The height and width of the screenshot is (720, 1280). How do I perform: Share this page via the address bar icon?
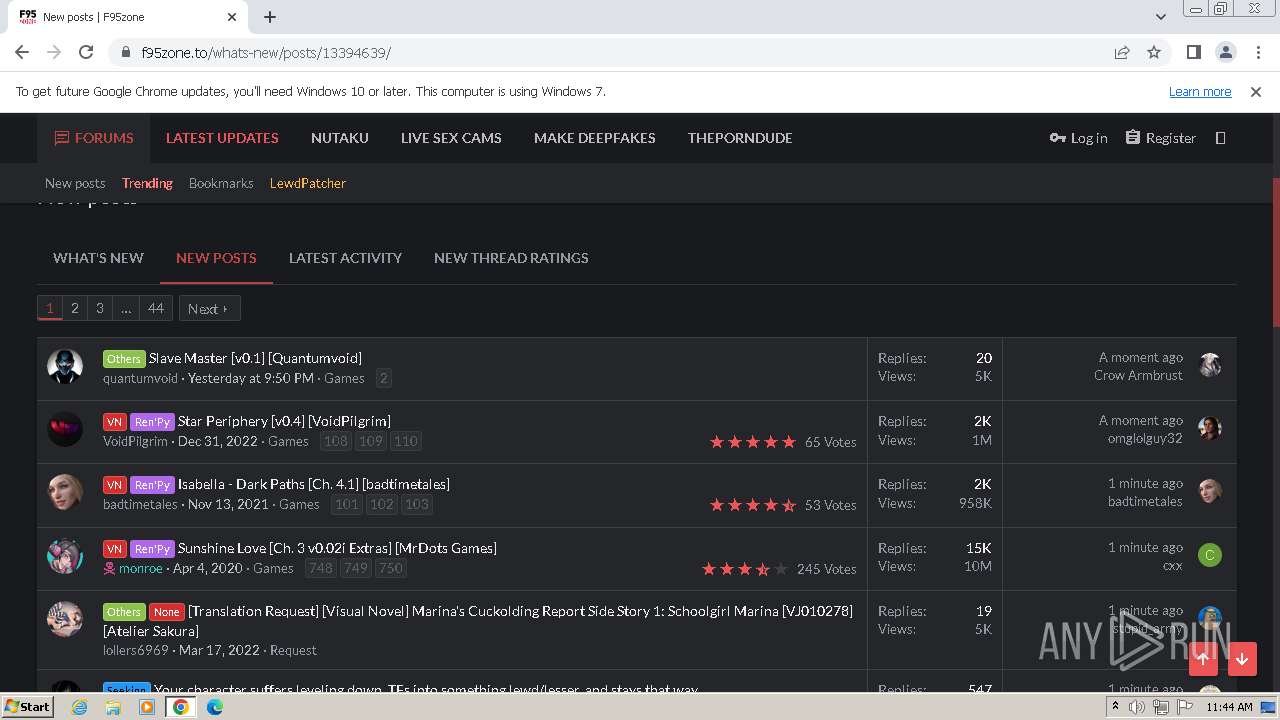1122,52
